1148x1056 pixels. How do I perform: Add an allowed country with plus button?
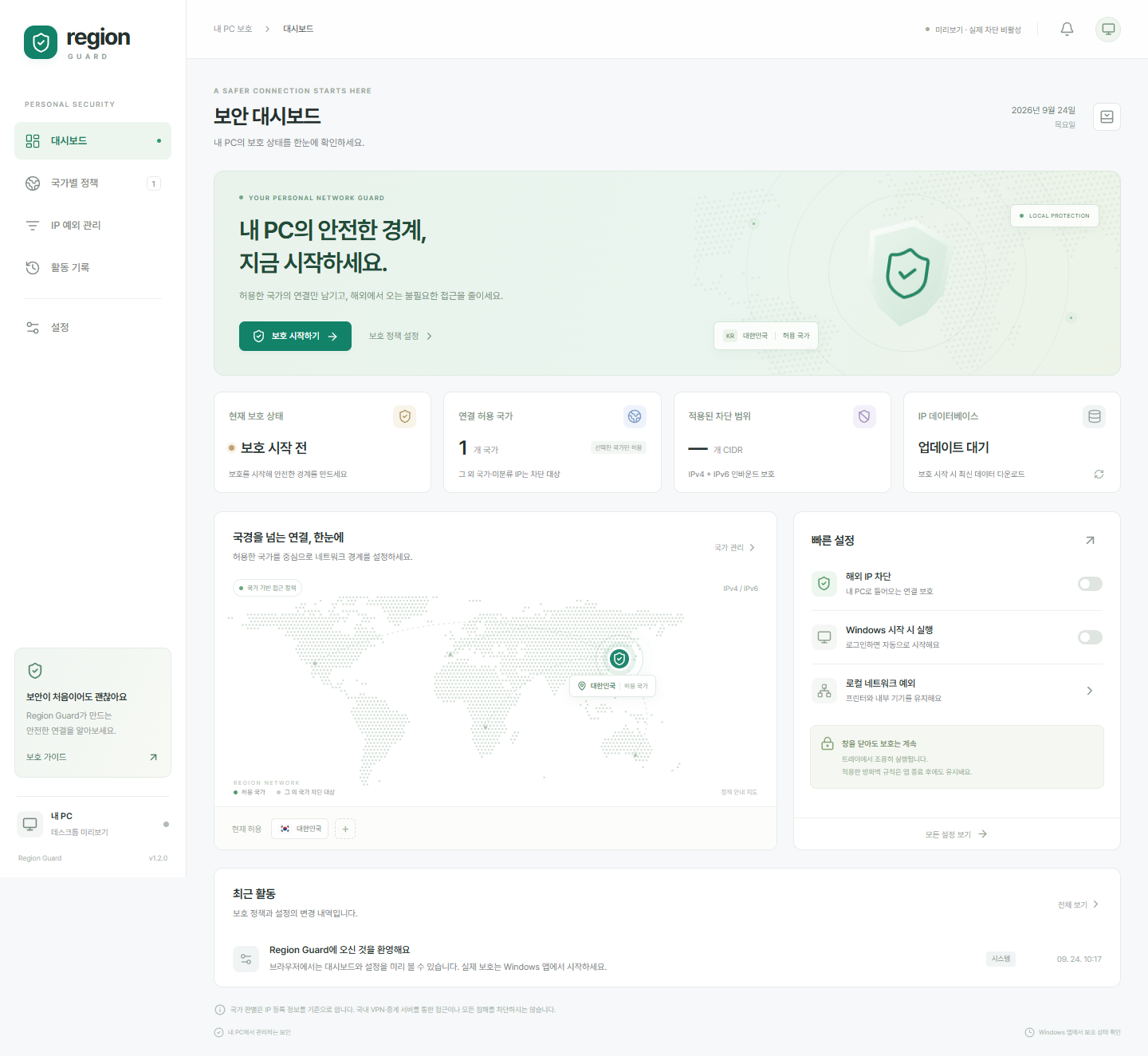tap(345, 829)
